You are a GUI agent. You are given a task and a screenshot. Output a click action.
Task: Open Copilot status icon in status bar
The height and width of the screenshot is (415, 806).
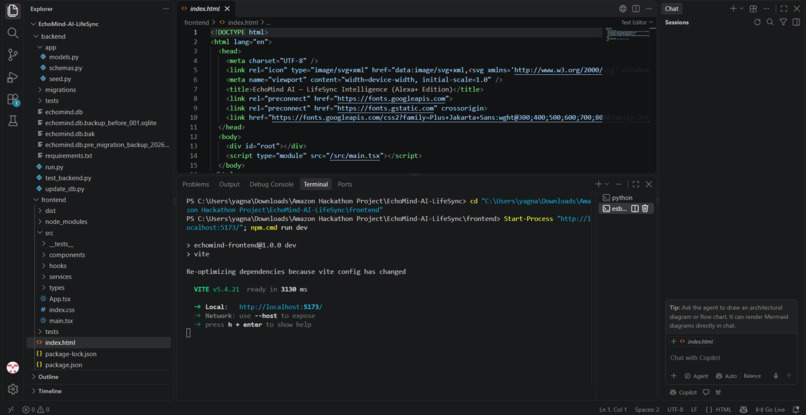point(744,409)
